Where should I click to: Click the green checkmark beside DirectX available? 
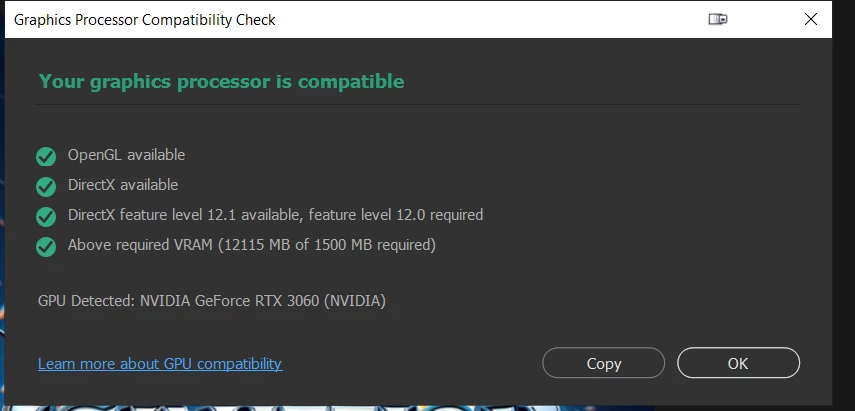coord(46,187)
